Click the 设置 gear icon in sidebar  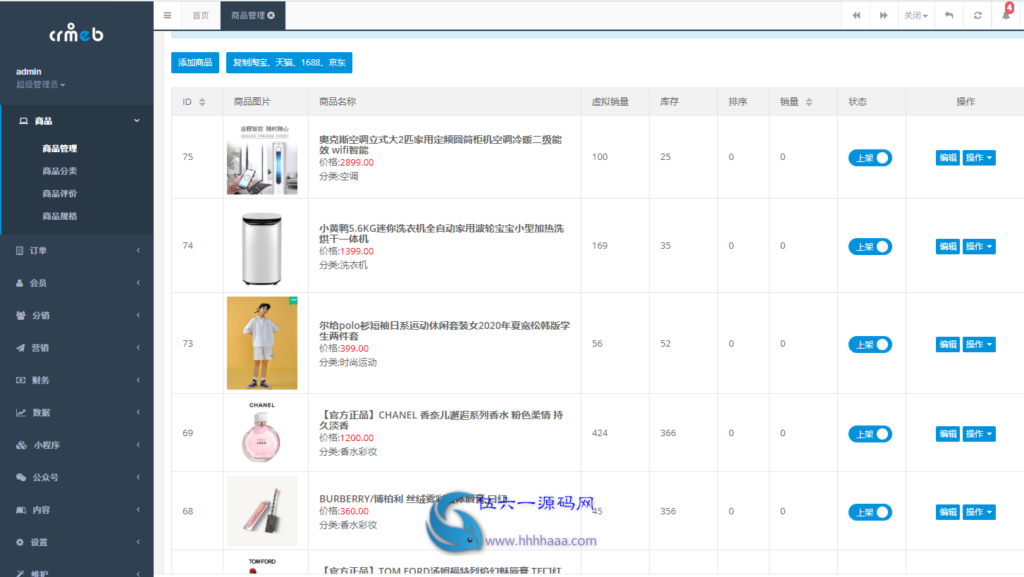20,542
